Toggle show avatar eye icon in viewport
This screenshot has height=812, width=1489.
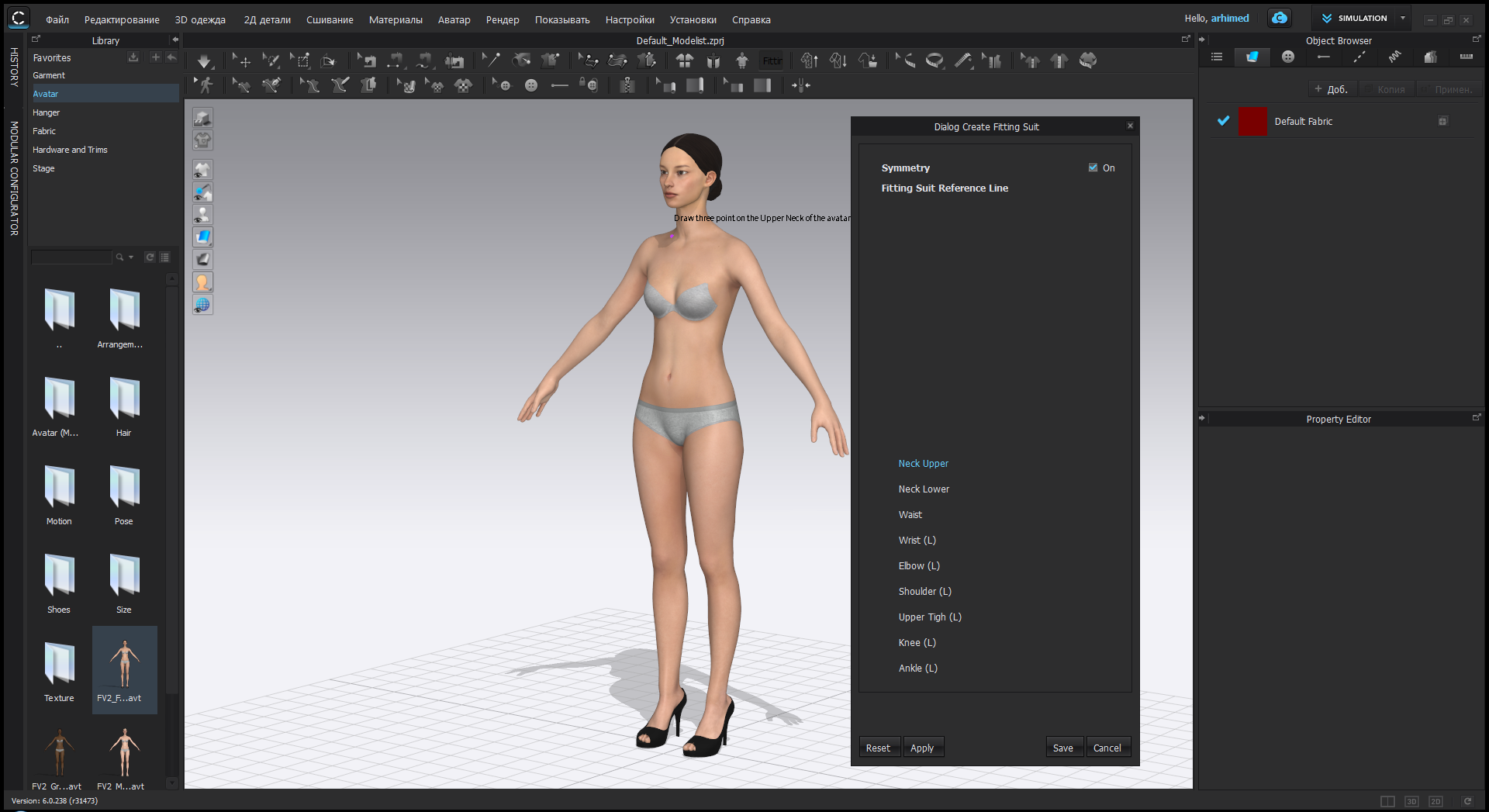pyautogui.click(x=202, y=215)
